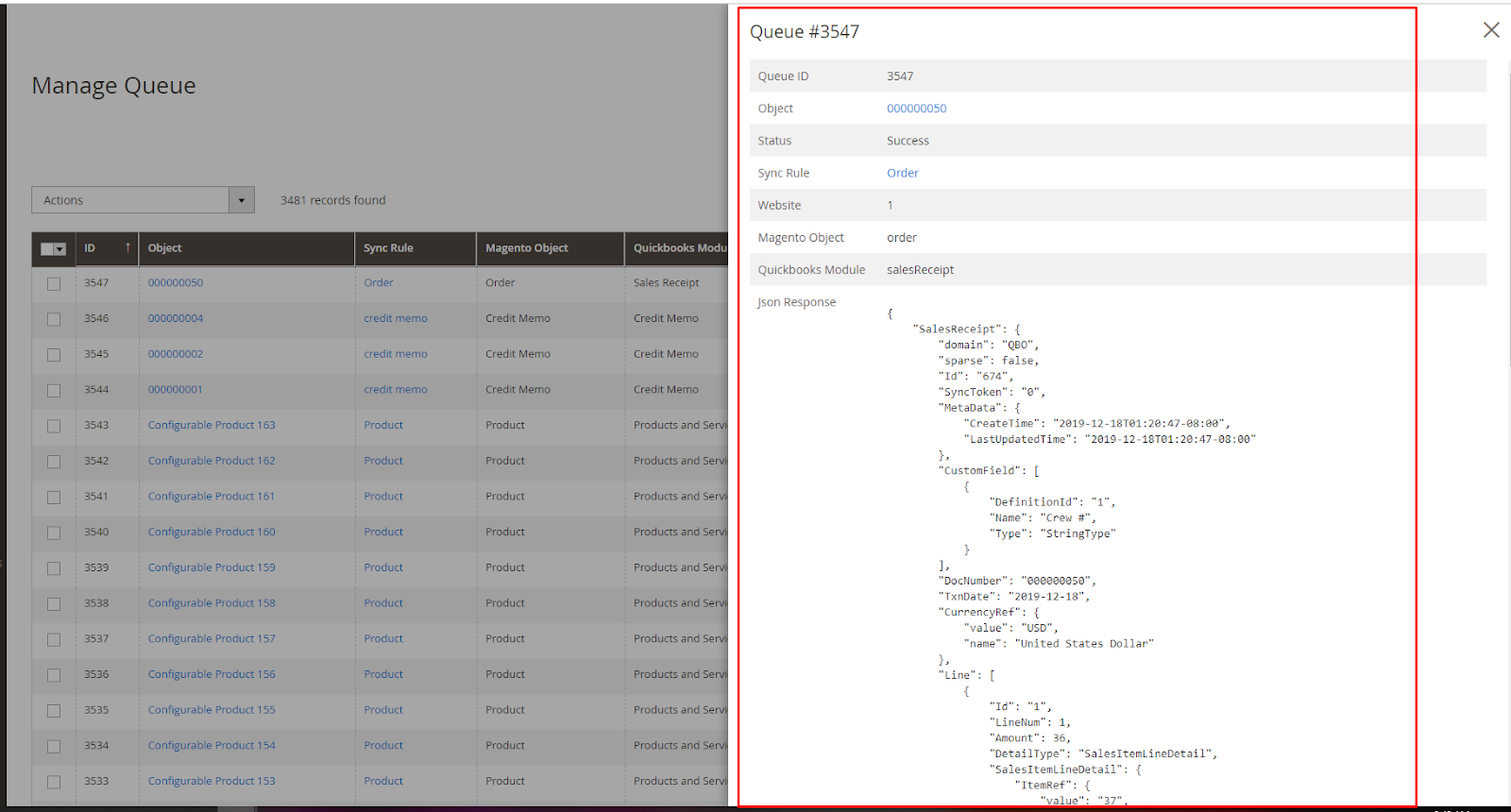The width and height of the screenshot is (1511, 812).
Task: Sort by the Object column header
Action: tap(165, 248)
